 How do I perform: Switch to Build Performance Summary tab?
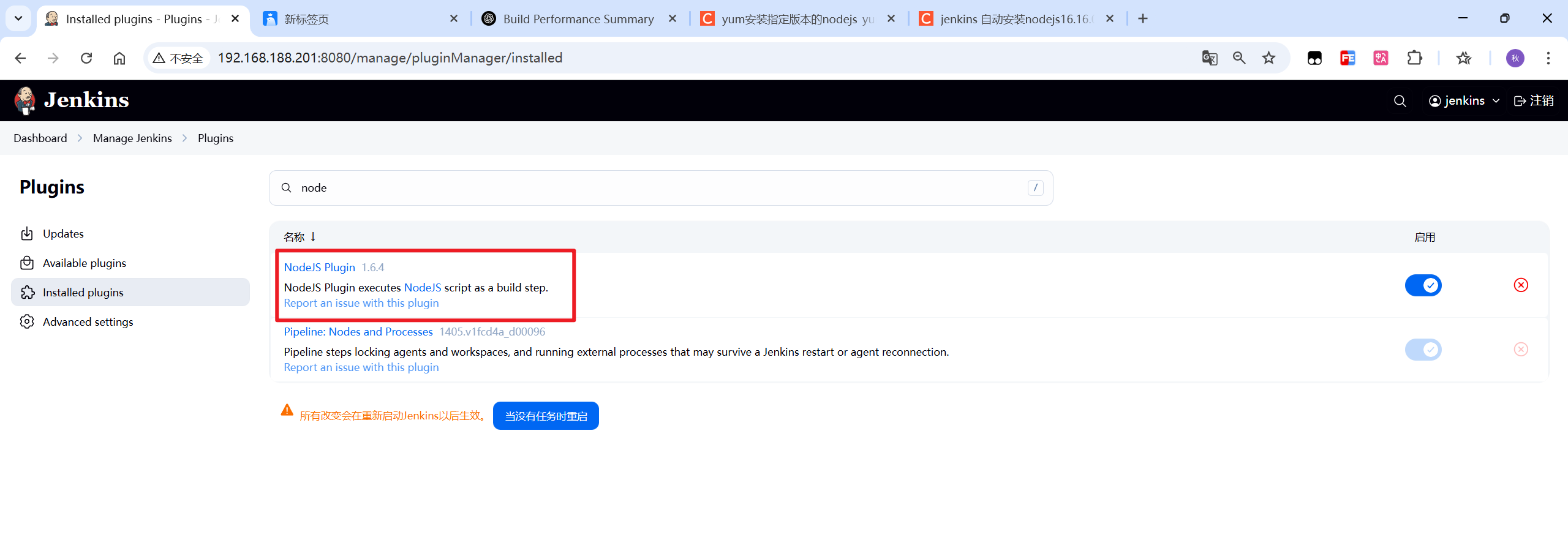coord(579,19)
